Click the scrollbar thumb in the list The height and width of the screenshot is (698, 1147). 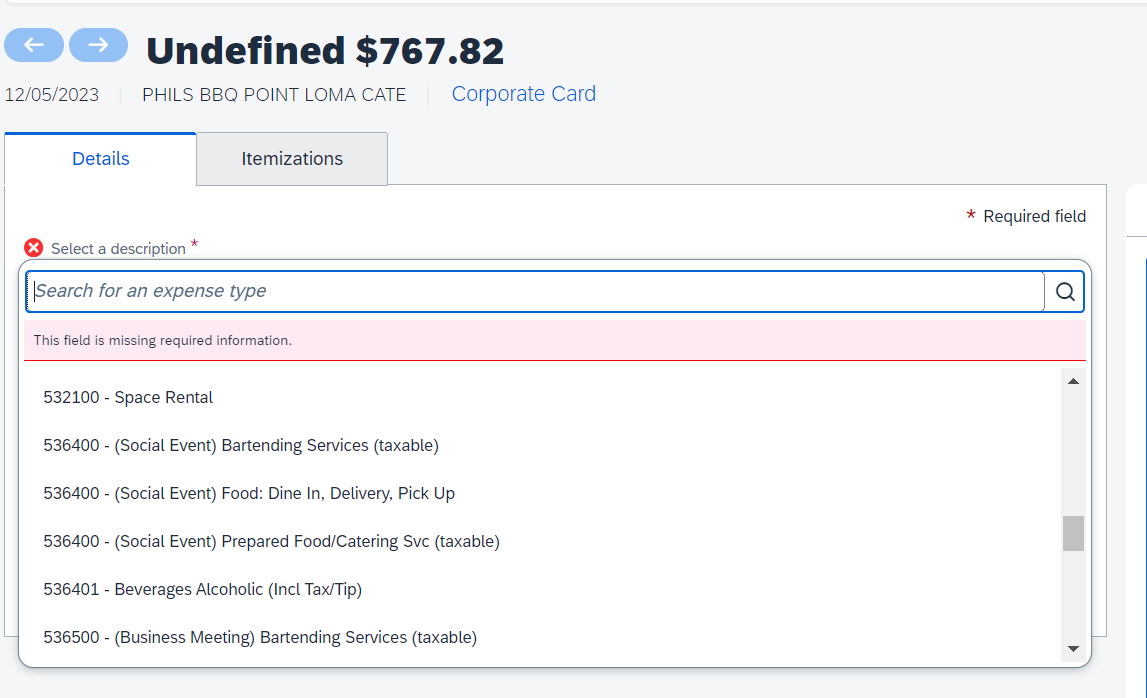[x=1072, y=533]
